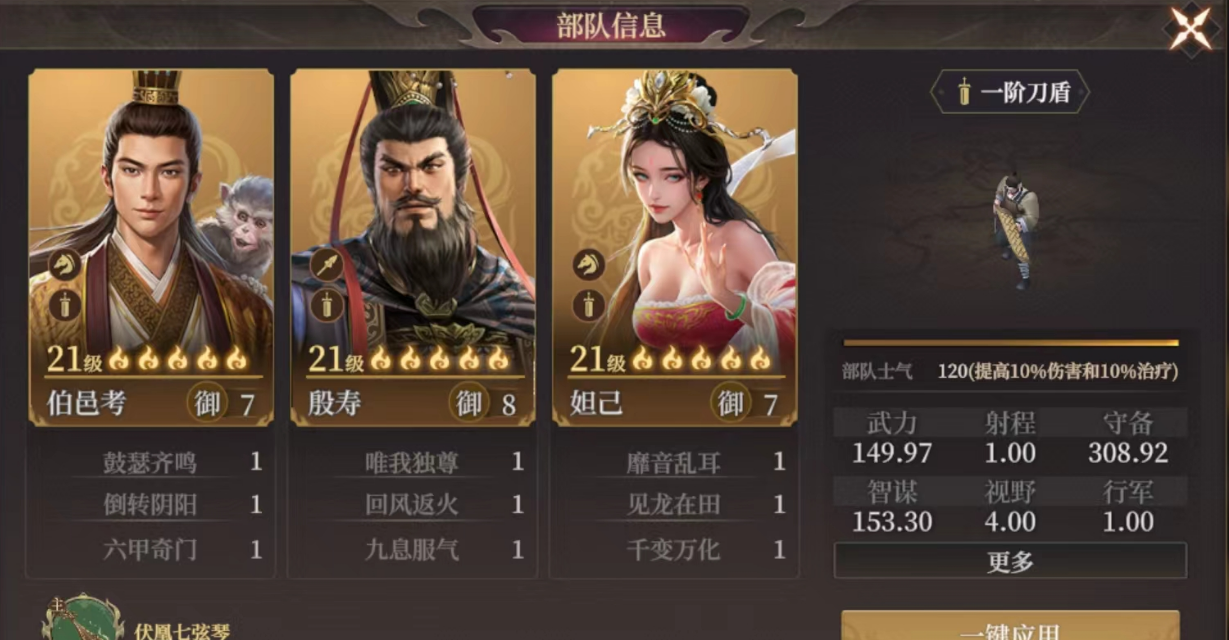
Task: Click the sword icon on 殷寿's card
Action: pyautogui.click(x=327, y=304)
